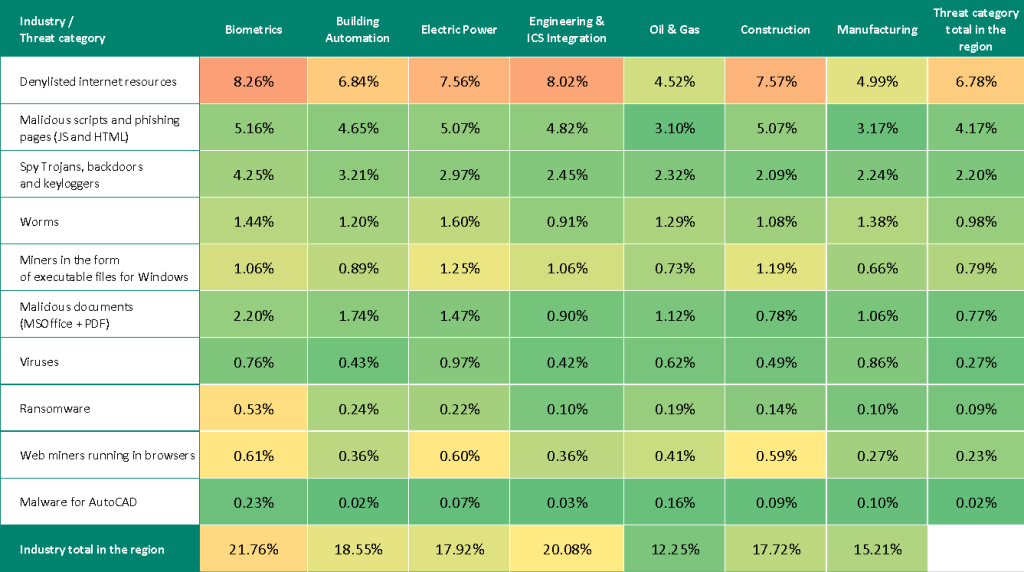This screenshot has height=572, width=1024.
Task: Select the 0.53% Biometrics cell
Action: (253, 408)
